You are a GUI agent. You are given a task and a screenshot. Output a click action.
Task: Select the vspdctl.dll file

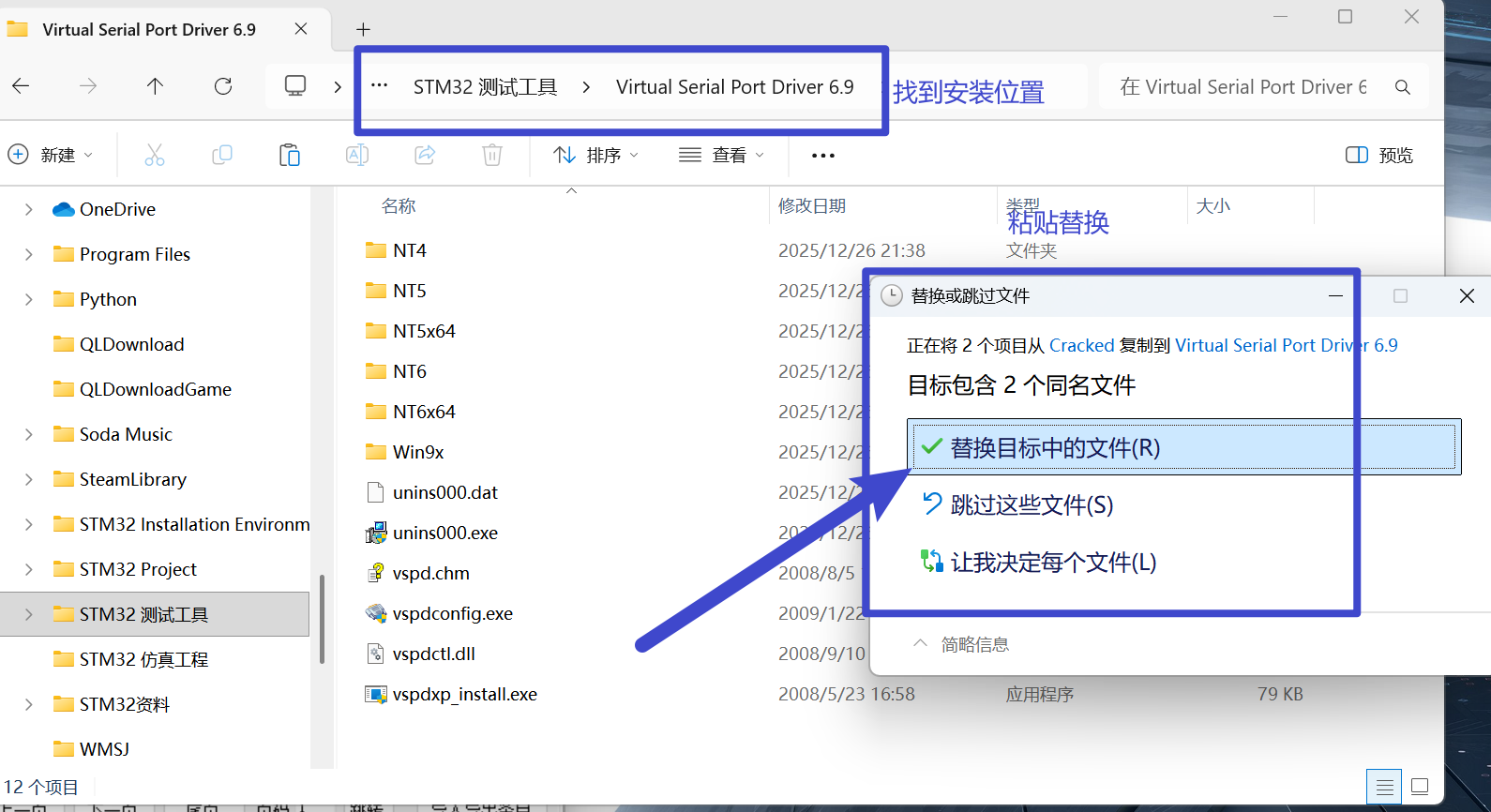434,654
